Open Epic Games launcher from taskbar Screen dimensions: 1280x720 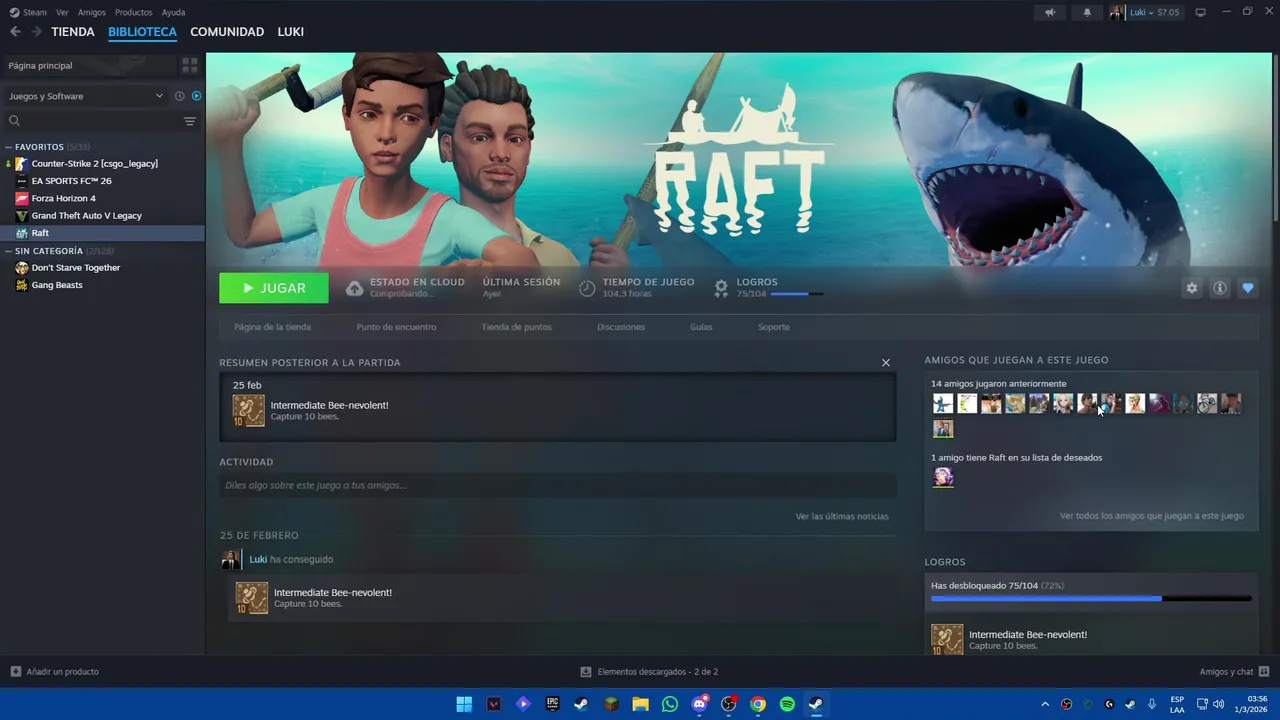pos(552,704)
